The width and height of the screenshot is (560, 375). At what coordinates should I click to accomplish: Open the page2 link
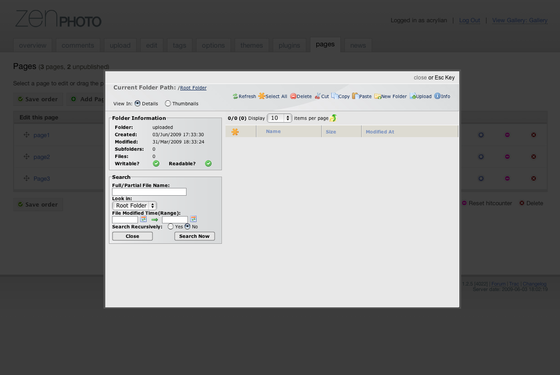[41, 157]
